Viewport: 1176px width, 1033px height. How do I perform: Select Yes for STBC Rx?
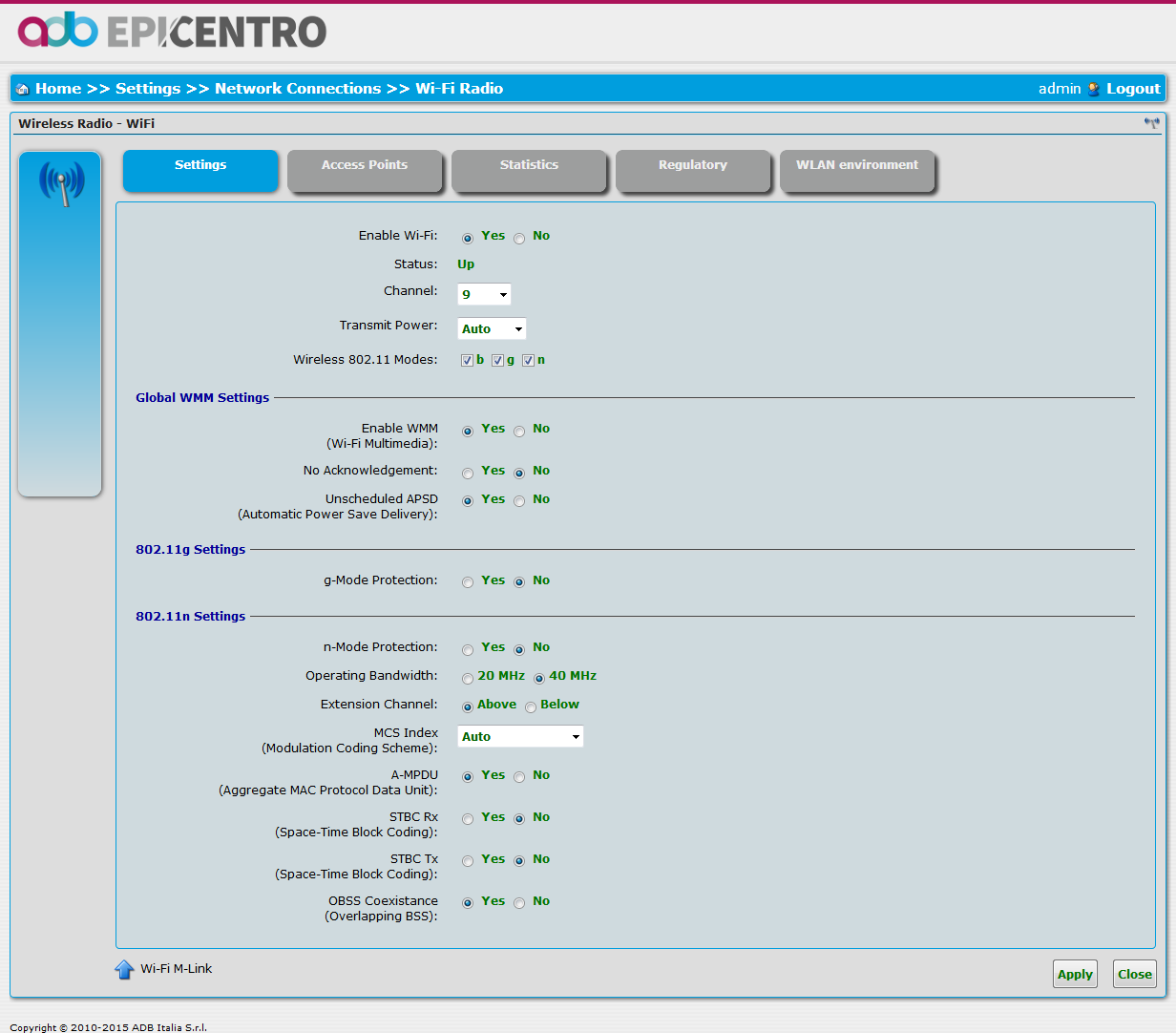pos(468,819)
